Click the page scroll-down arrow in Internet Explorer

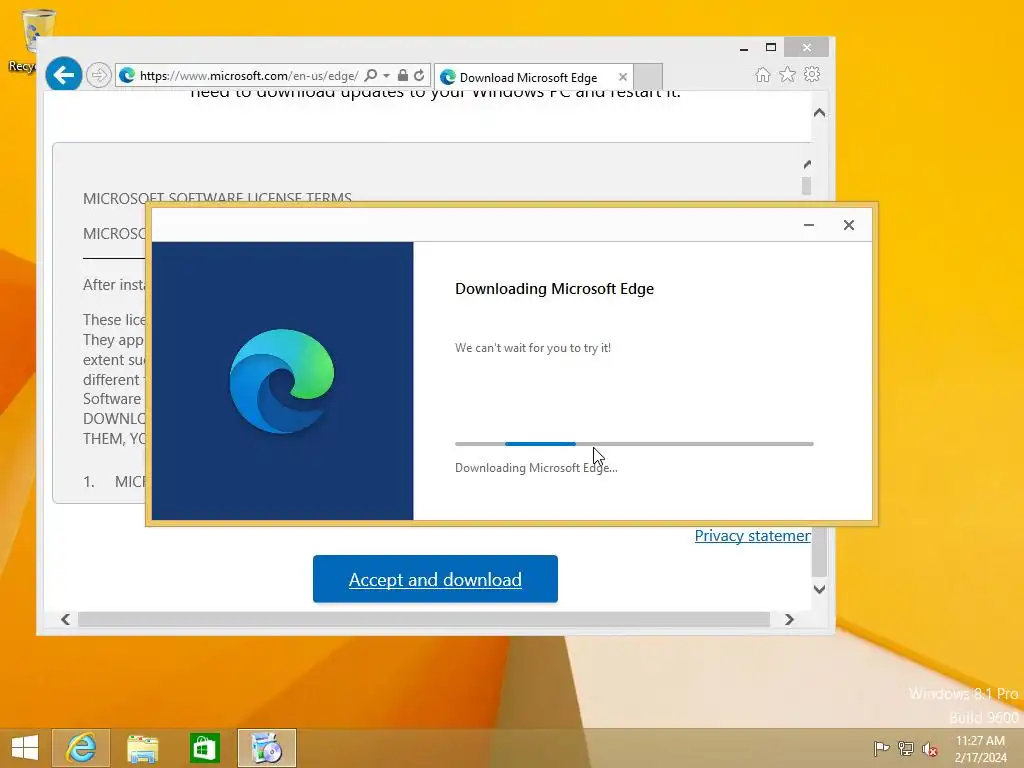(820, 589)
